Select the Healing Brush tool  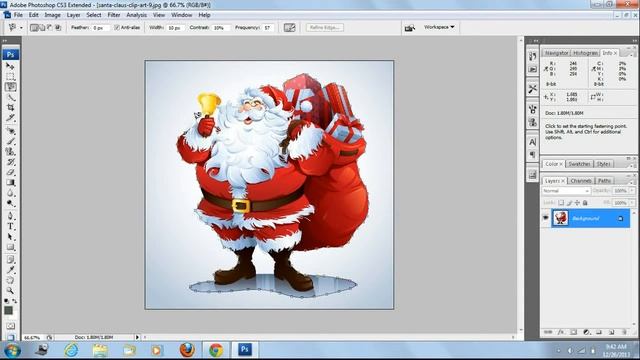[10, 131]
